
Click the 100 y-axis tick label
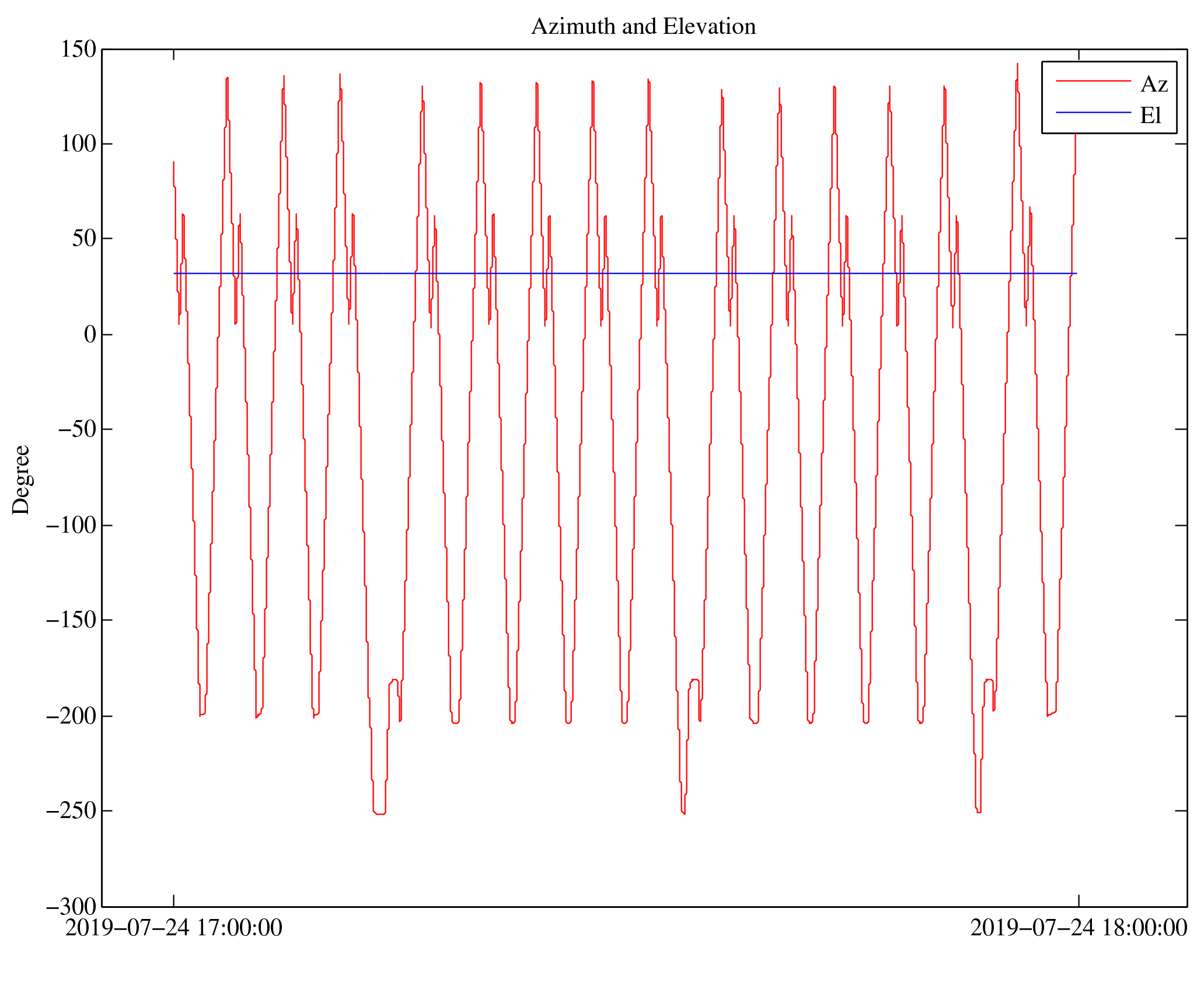[x=78, y=144]
